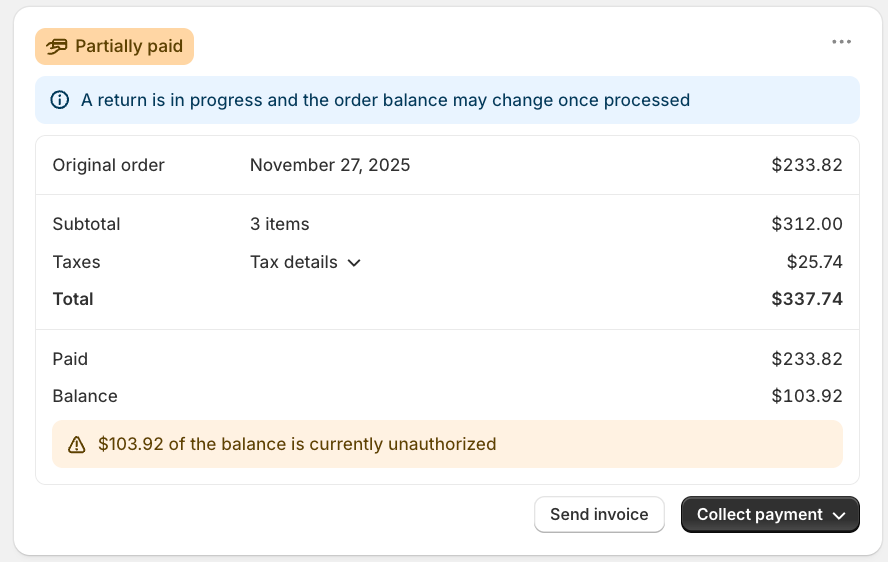Click the Tax details link
This screenshot has height=562, width=888.
pos(294,262)
